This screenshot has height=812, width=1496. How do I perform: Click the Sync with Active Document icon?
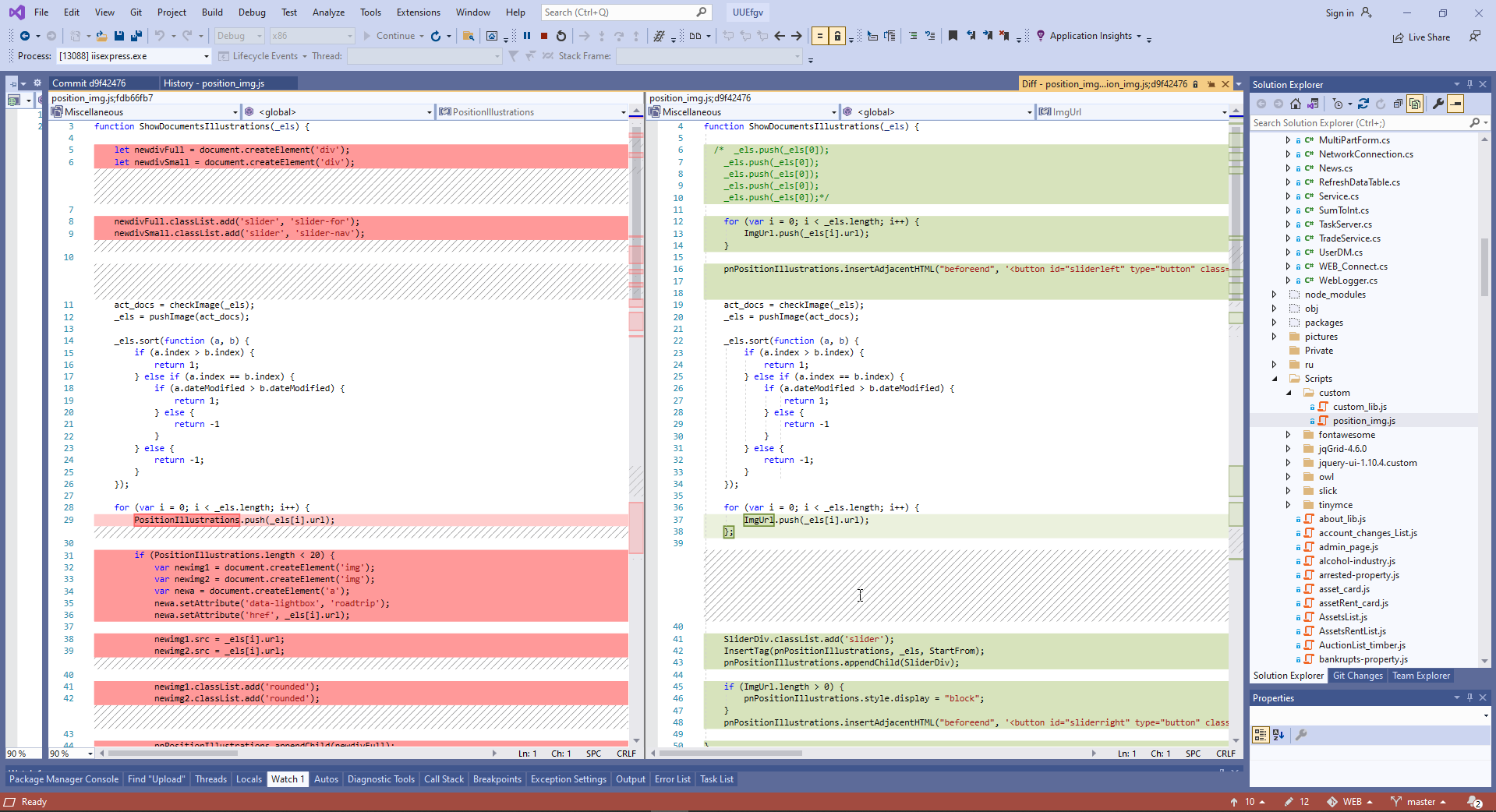tap(1363, 104)
